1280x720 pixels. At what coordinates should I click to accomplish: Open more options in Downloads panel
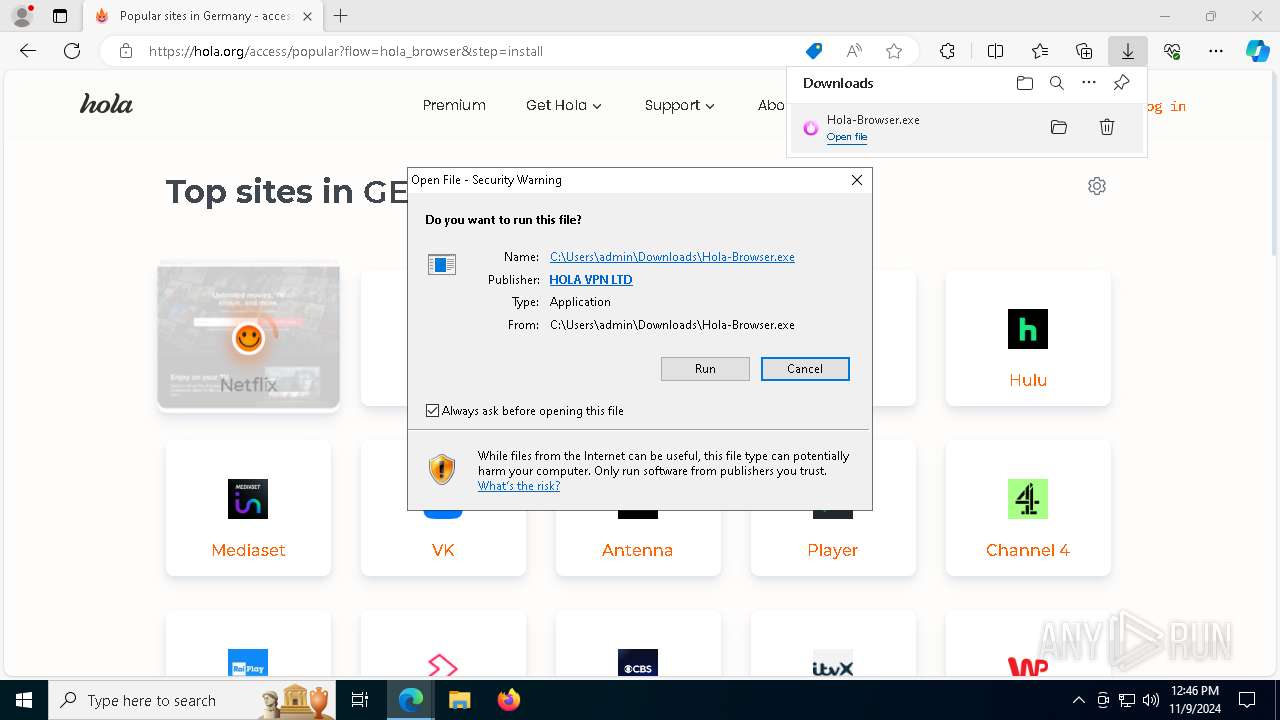(1089, 83)
